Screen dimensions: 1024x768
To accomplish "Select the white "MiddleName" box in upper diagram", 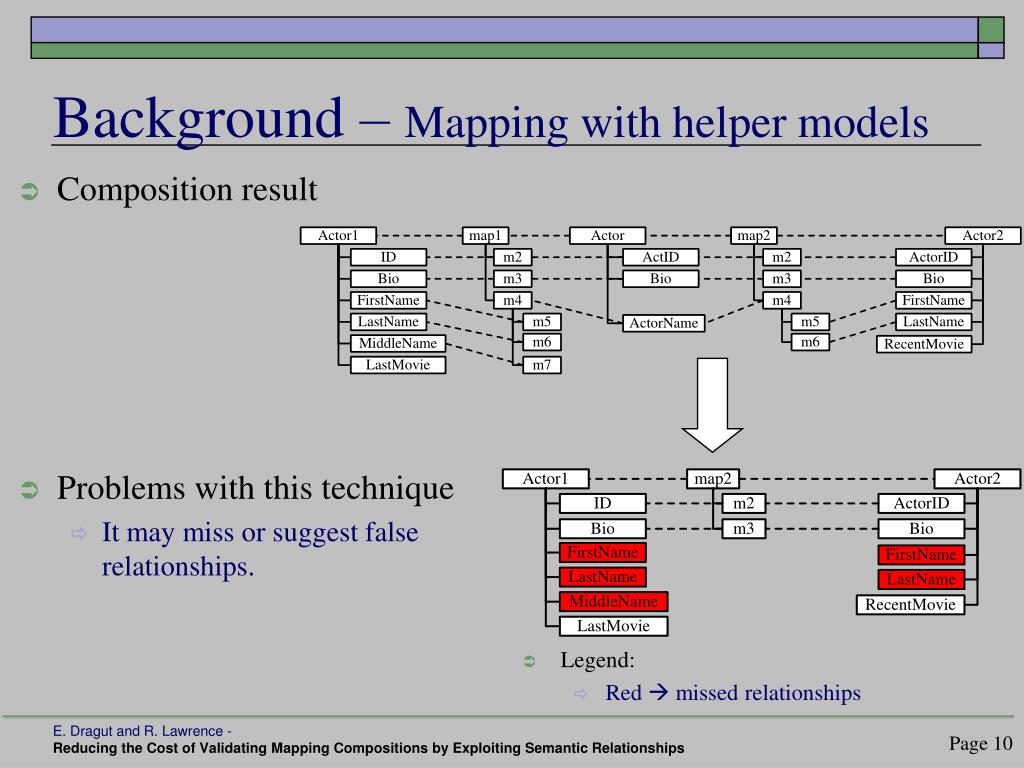I will 398,344.
